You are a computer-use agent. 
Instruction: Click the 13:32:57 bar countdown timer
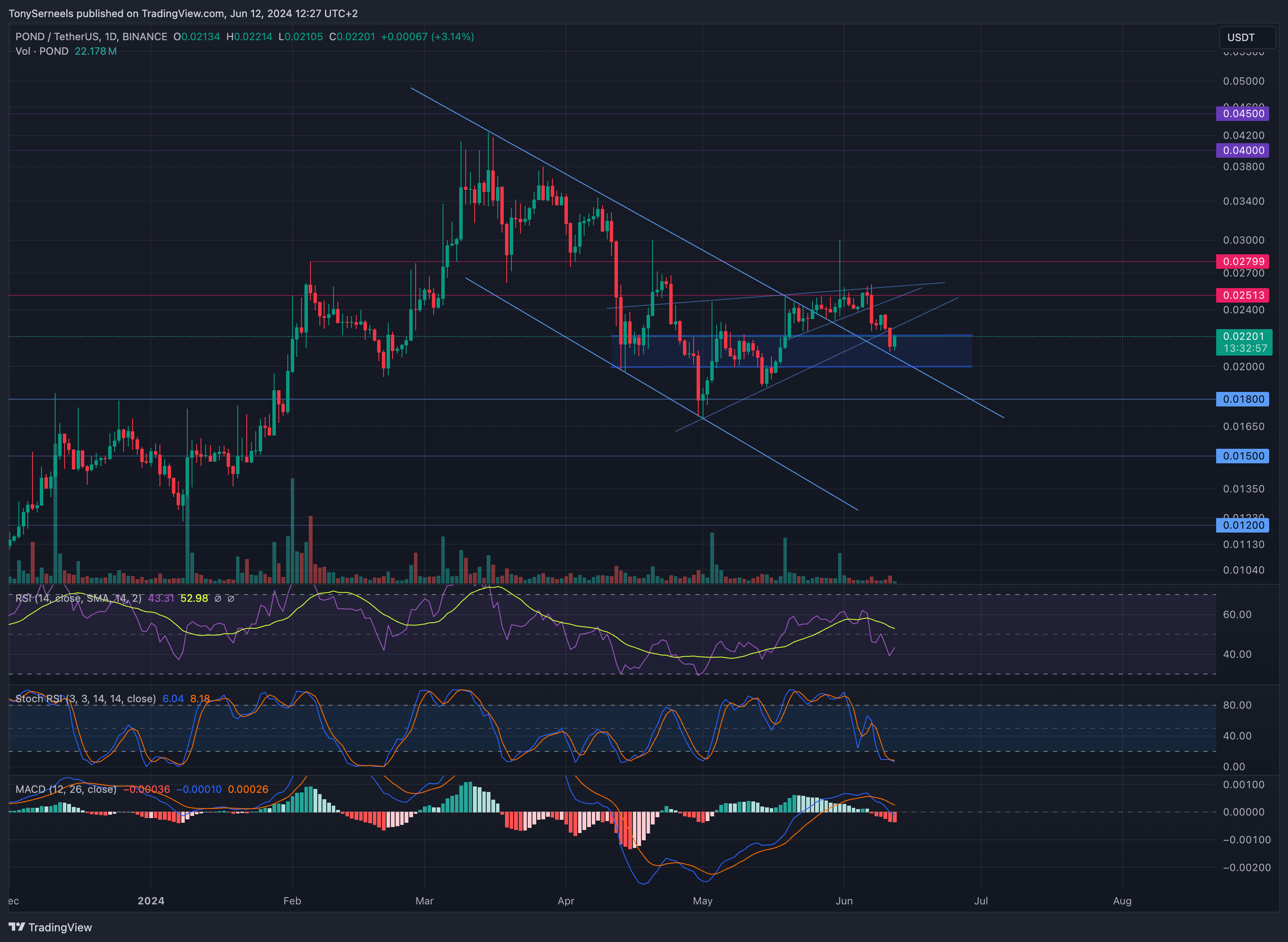click(x=1245, y=348)
